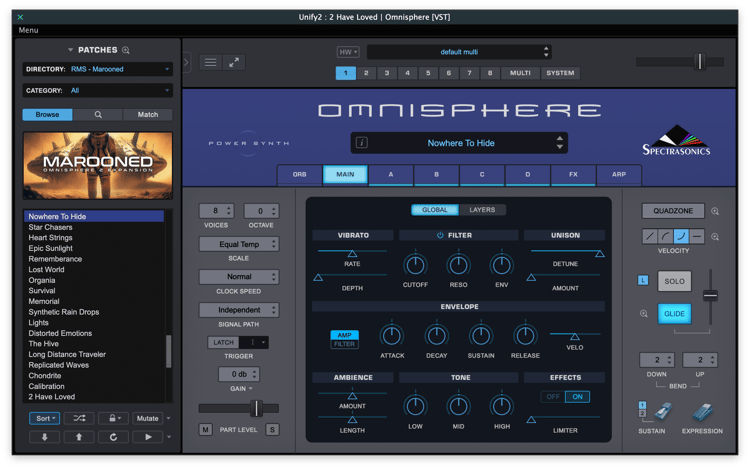Open the Menu bar item
The width and height of the screenshot is (750, 469).
tap(28, 30)
